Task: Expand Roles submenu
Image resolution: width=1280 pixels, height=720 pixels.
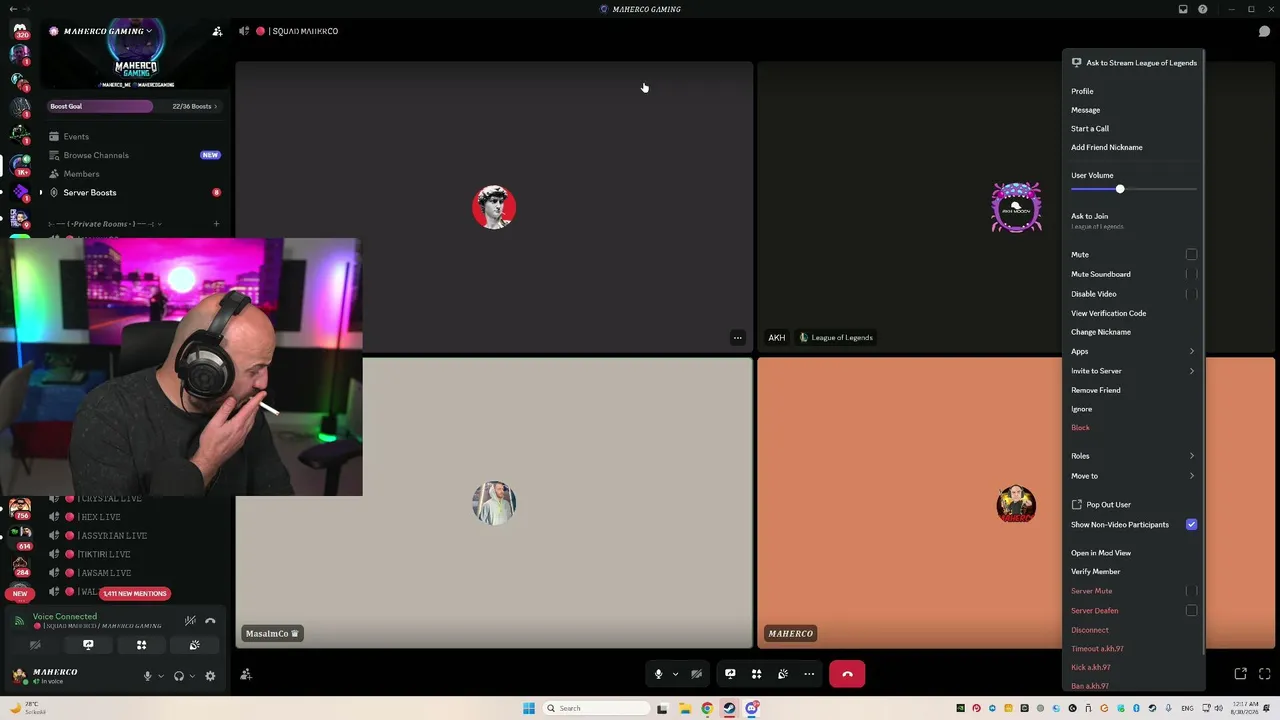Action: pos(1133,456)
